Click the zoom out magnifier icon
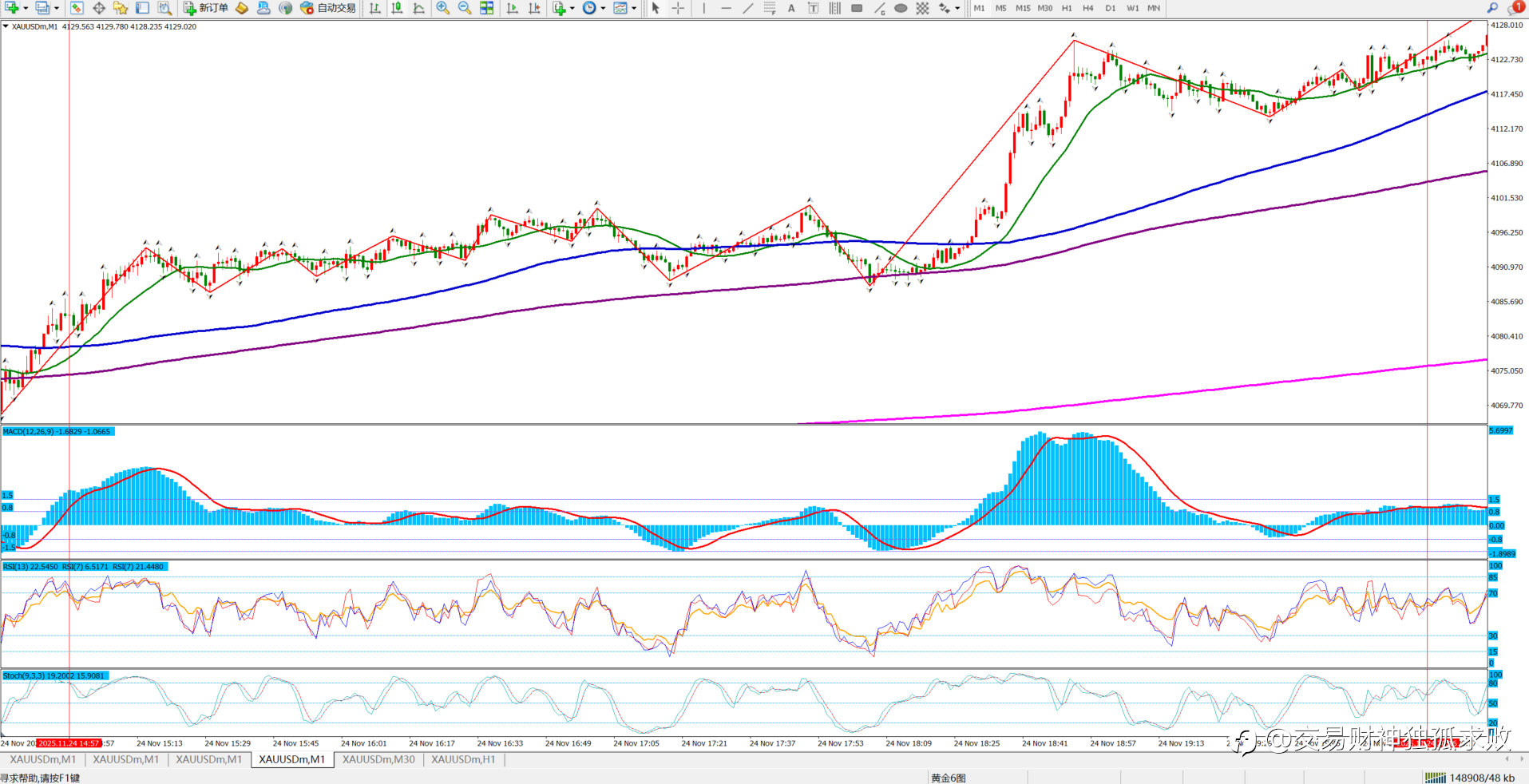 point(464,8)
